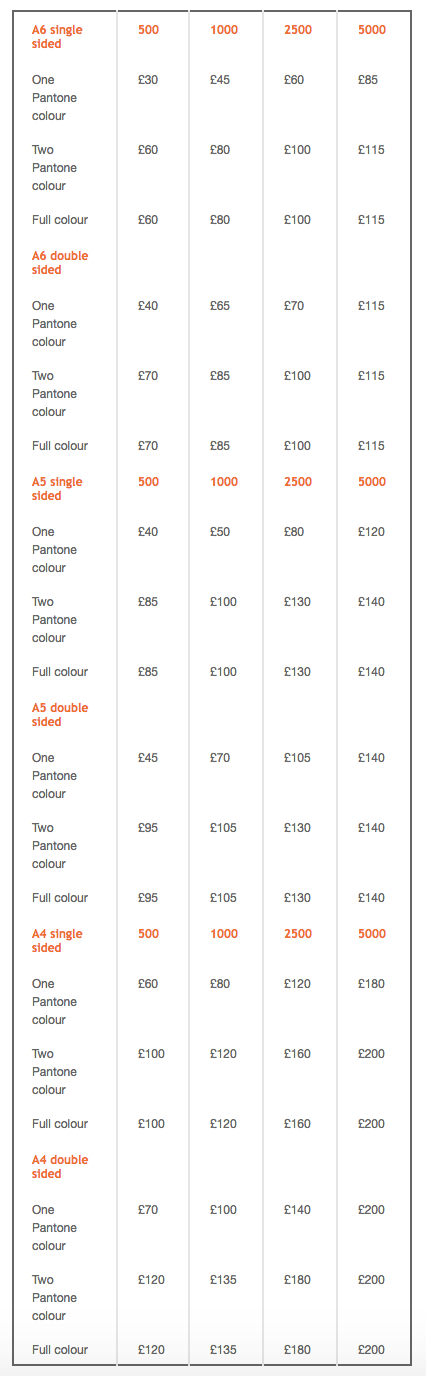Select the £180 price for A4 single One Pantone
This screenshot has width=426, height=1376.
tap(371, 984)
